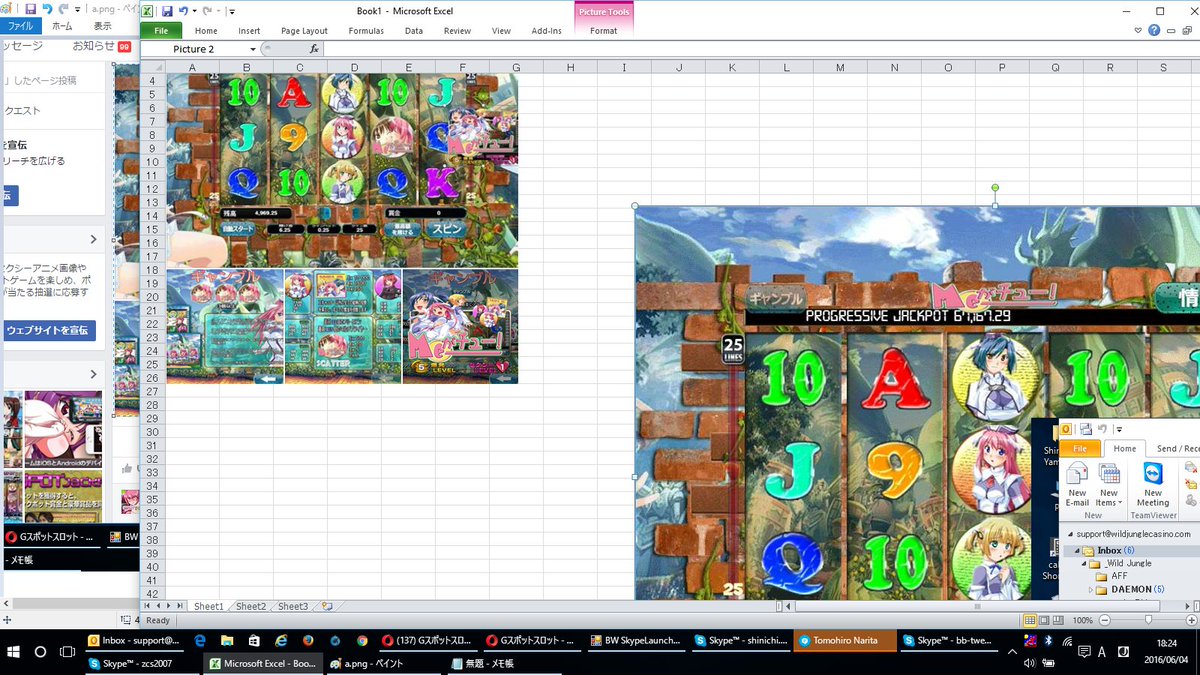Open Firefox from the taskbar
1200x675 pixels.
[308, 640]
